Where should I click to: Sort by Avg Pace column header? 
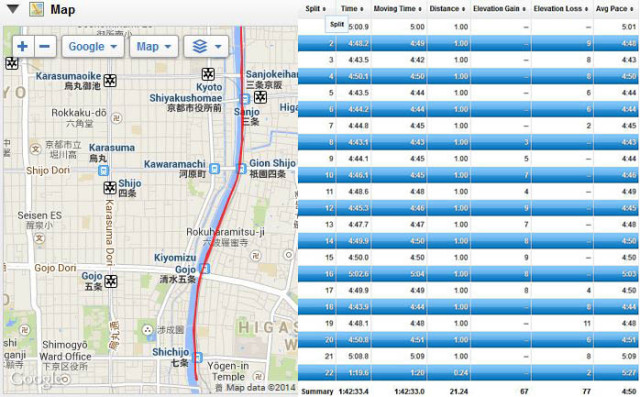click(614, 9)
